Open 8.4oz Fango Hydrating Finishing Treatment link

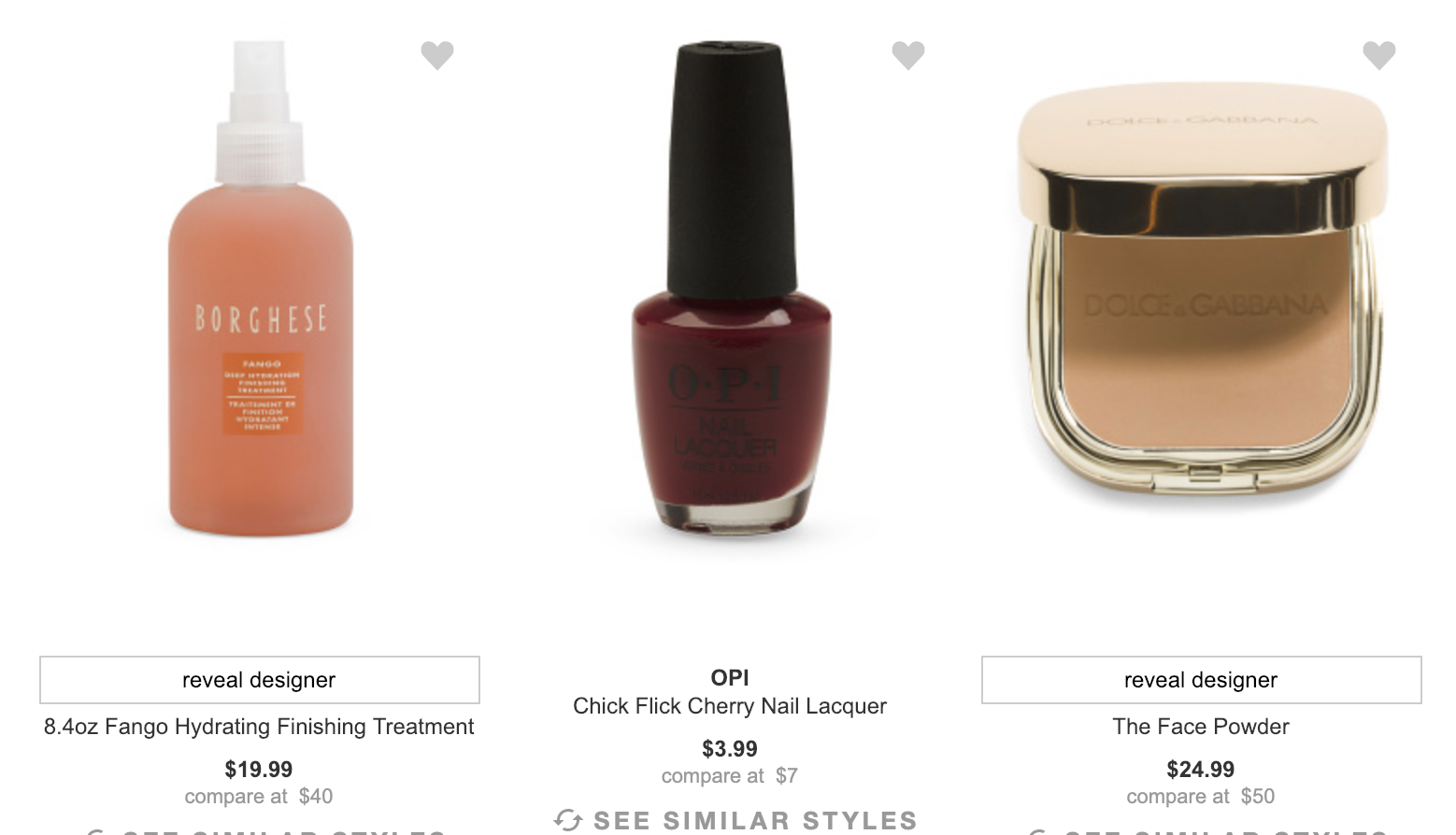tap(259, 727)
